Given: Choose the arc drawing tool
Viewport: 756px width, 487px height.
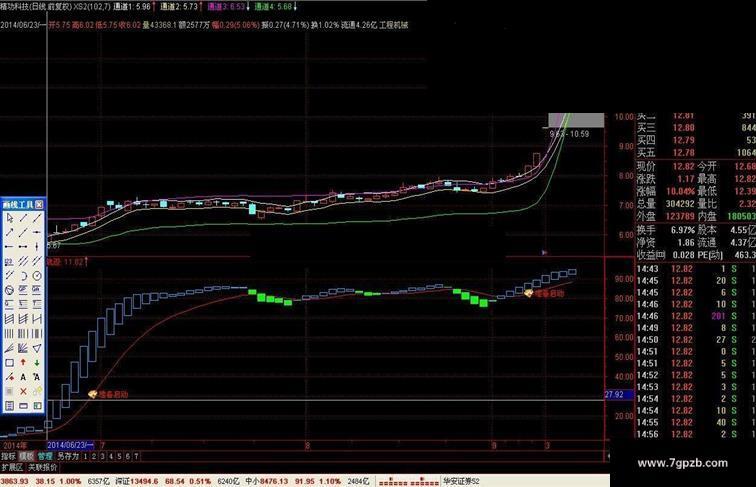Looking at the screenshot, I should pos(23,276).
